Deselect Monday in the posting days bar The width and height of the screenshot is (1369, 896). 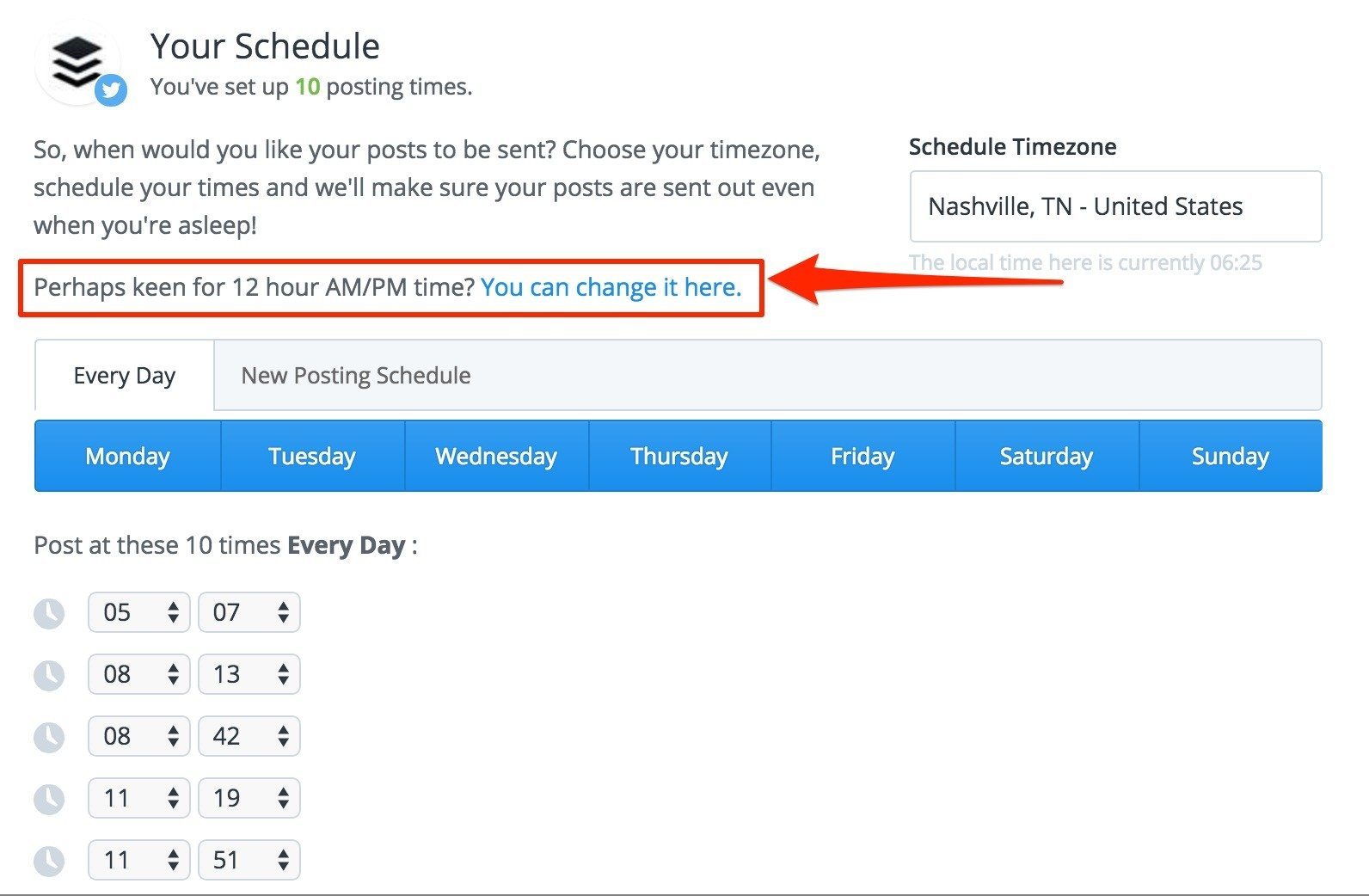tap(127, 456)
